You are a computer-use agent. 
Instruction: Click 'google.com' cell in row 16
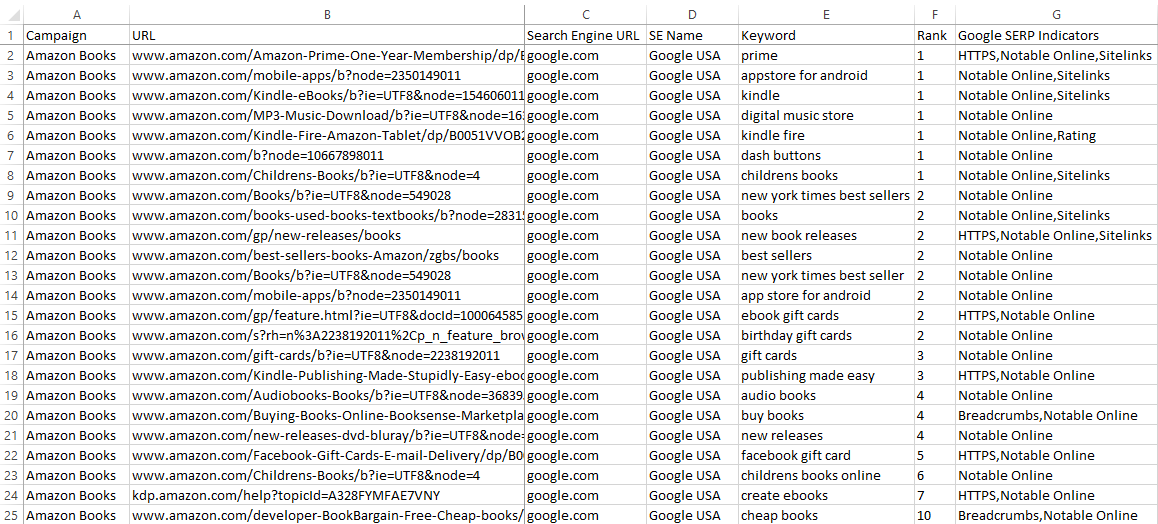click(x=586, y=335)
